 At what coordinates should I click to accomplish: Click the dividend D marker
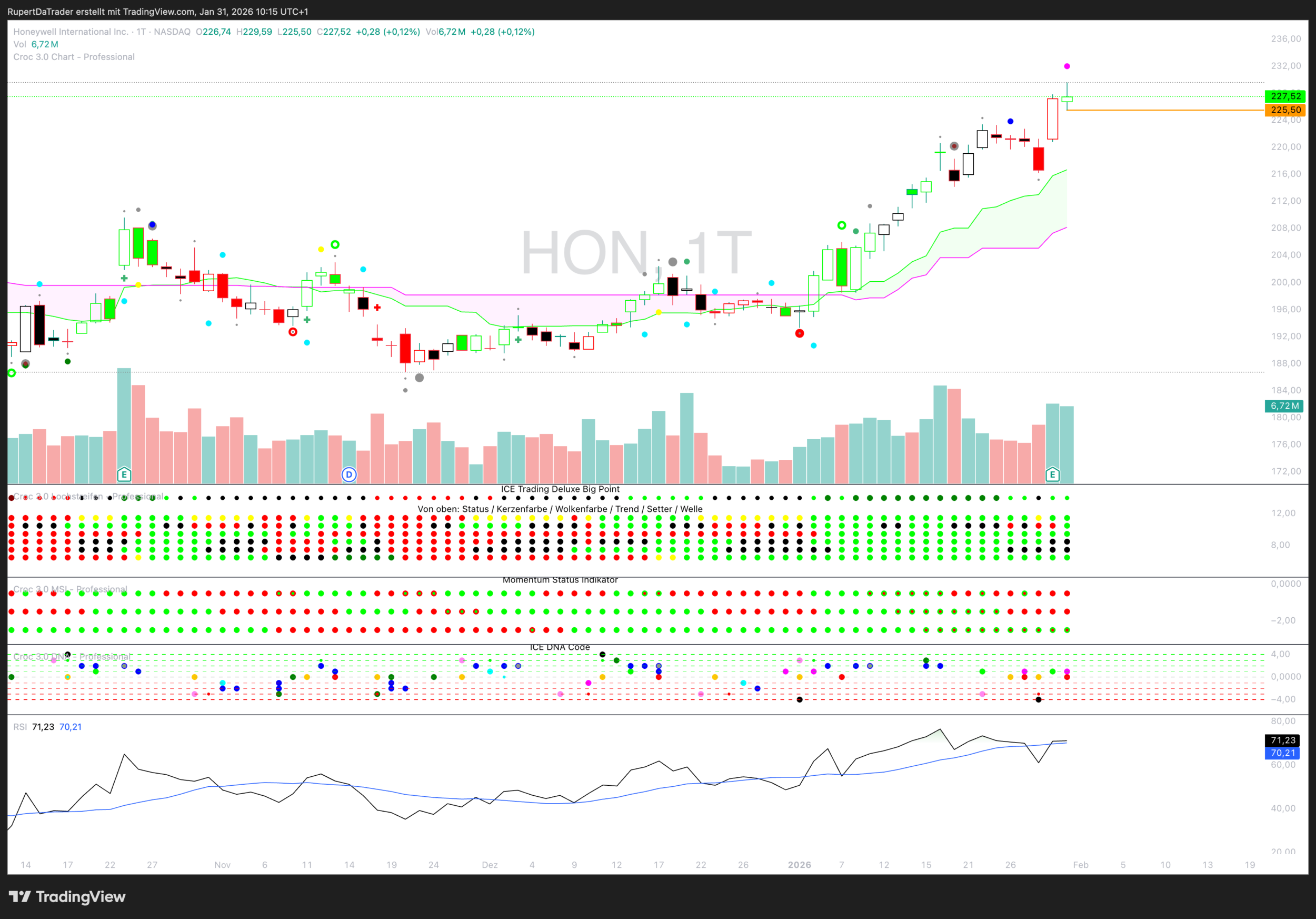click(x=349, y=475)
